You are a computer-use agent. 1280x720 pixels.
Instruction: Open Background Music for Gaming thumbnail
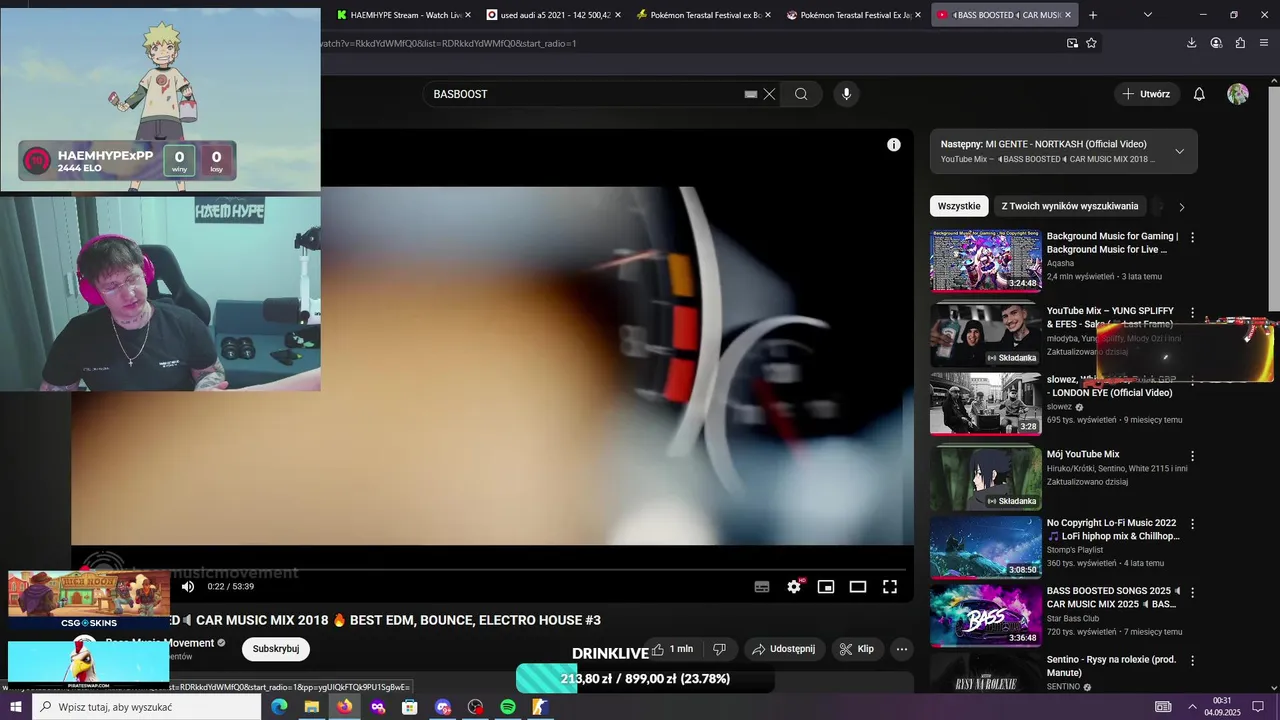coord(986,261)
